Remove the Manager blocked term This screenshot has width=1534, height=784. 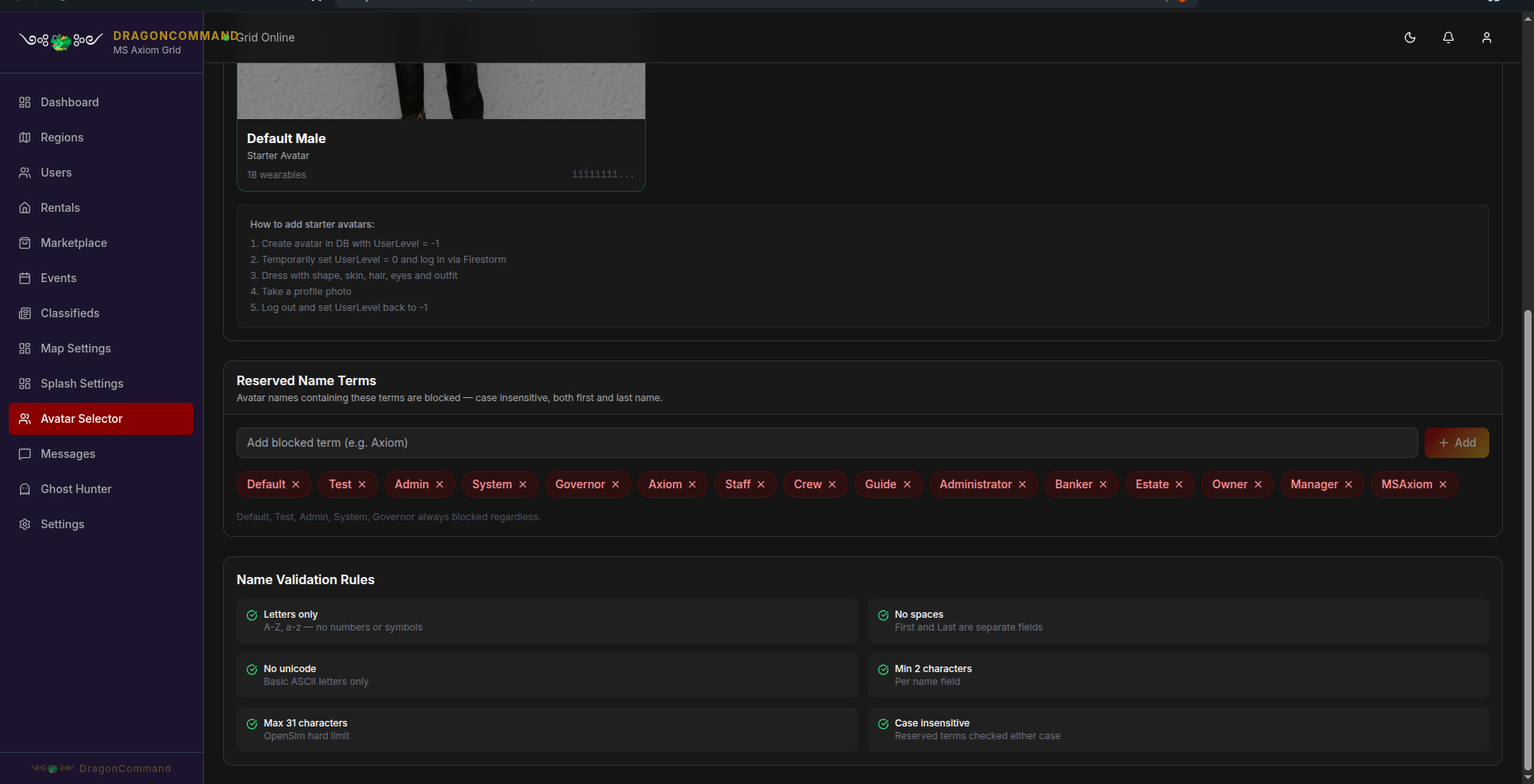[x=1349, y=484]
